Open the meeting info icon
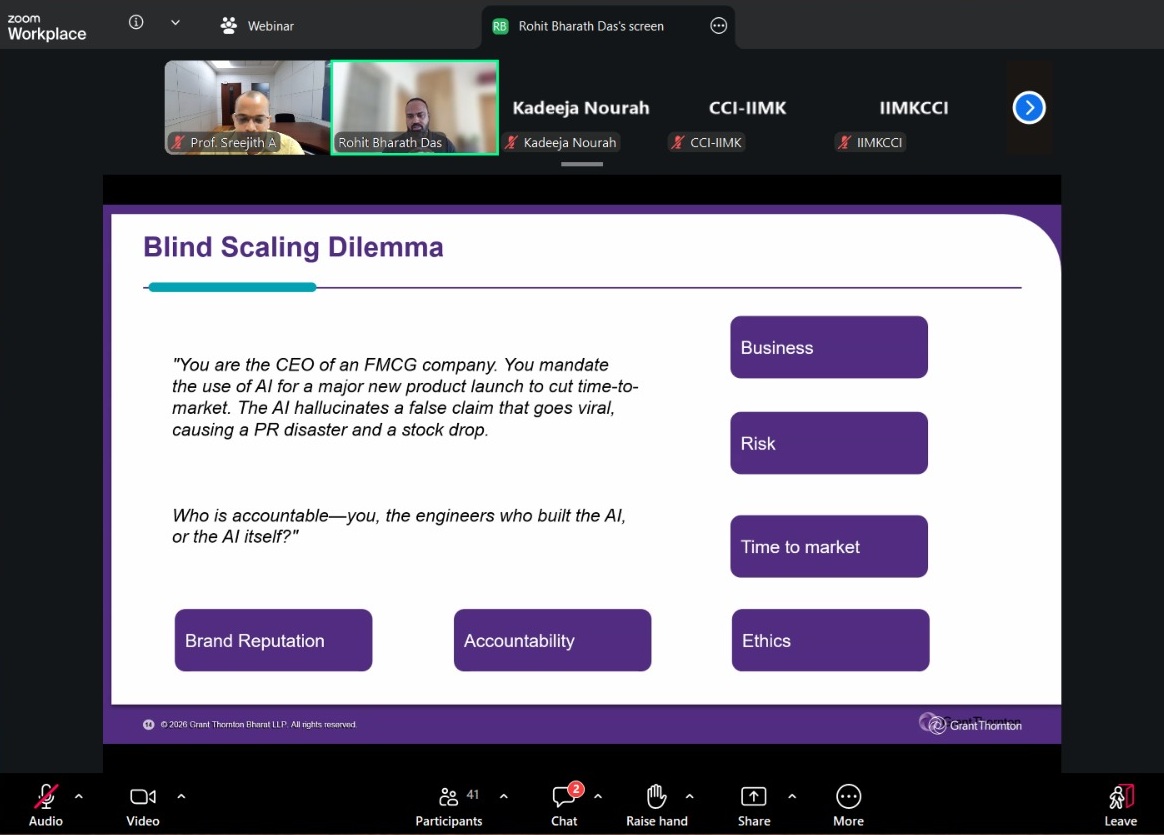 136,22
